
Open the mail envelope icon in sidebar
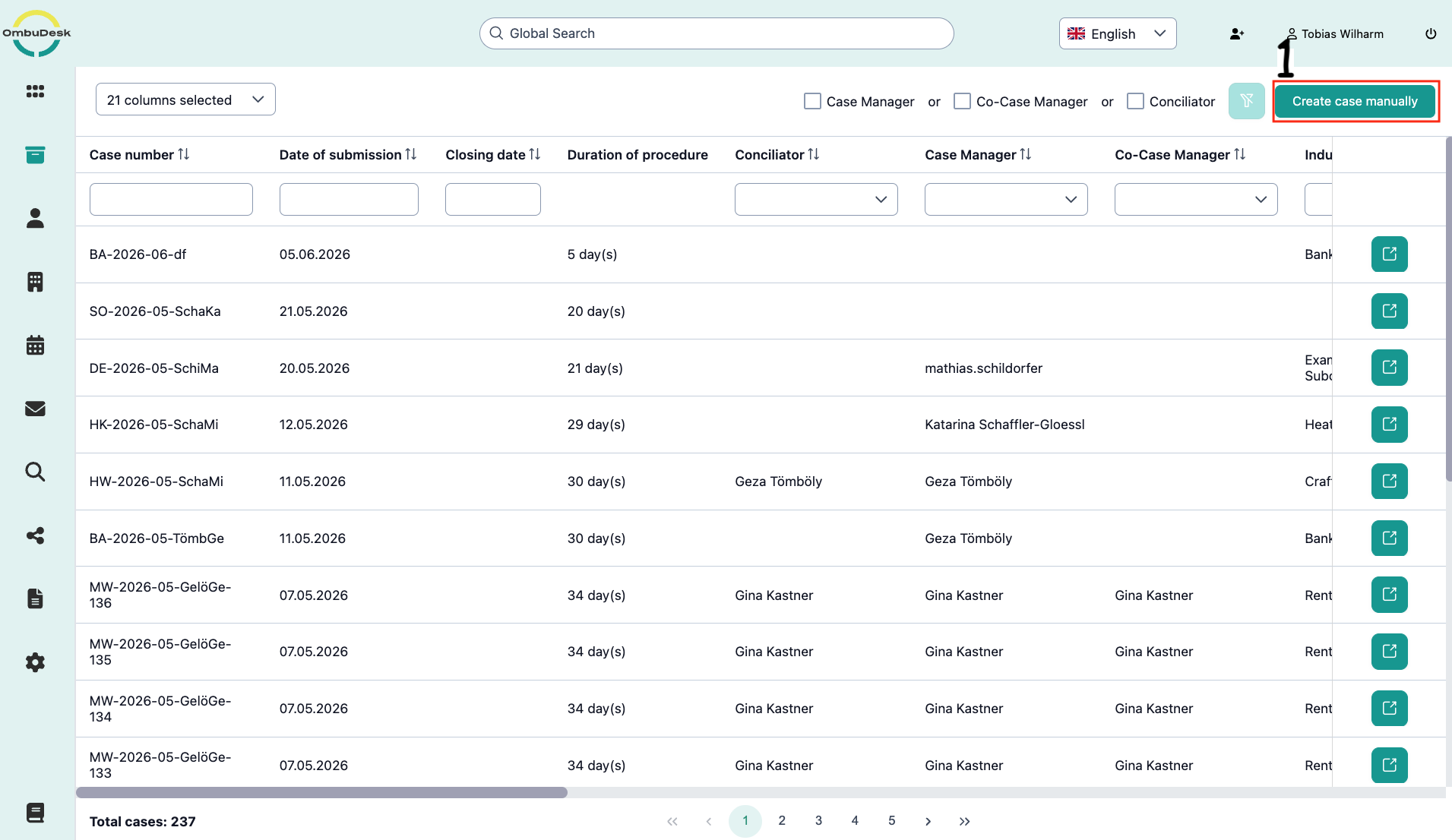35,409
